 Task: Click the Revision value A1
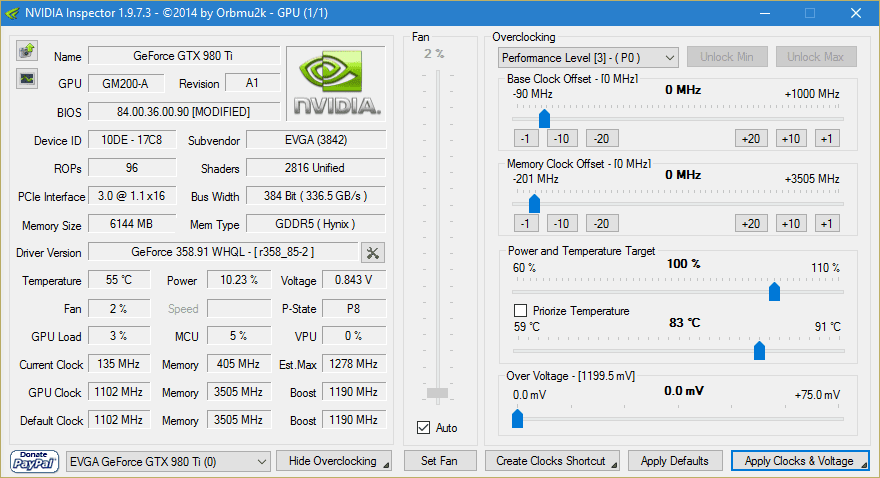[x=253, y=84]
